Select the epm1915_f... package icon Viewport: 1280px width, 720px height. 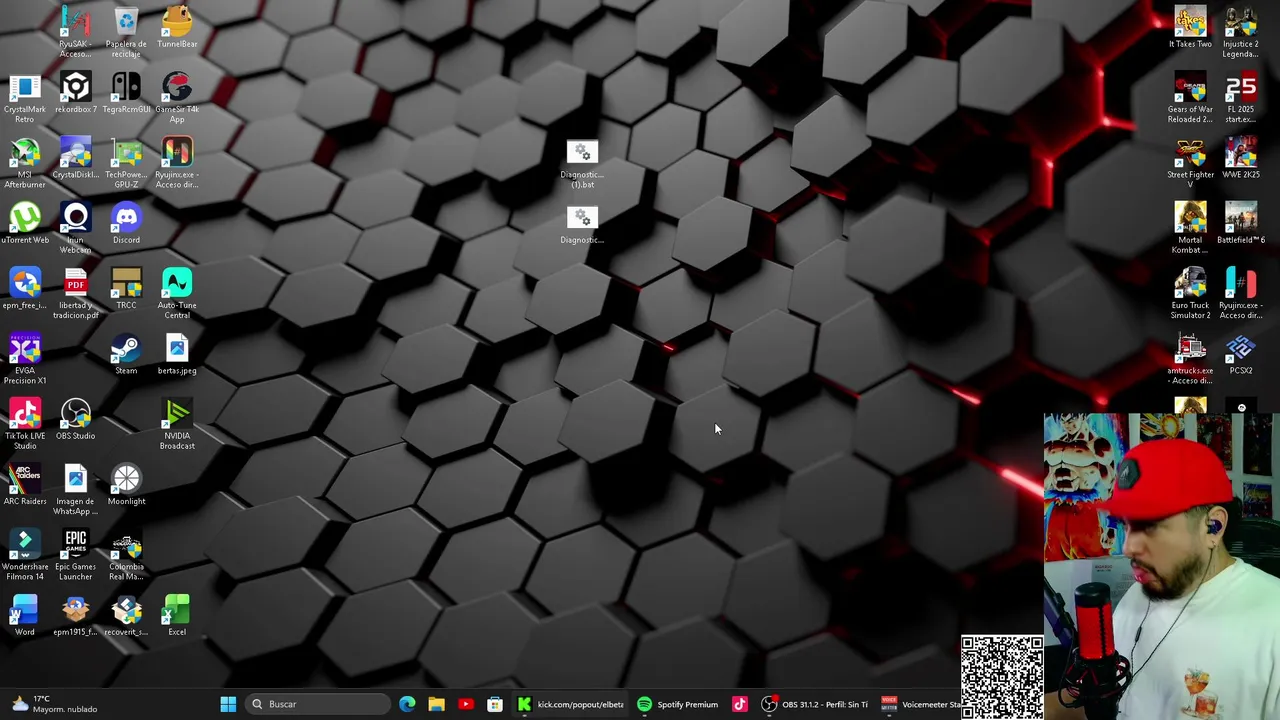coord(75,615)
